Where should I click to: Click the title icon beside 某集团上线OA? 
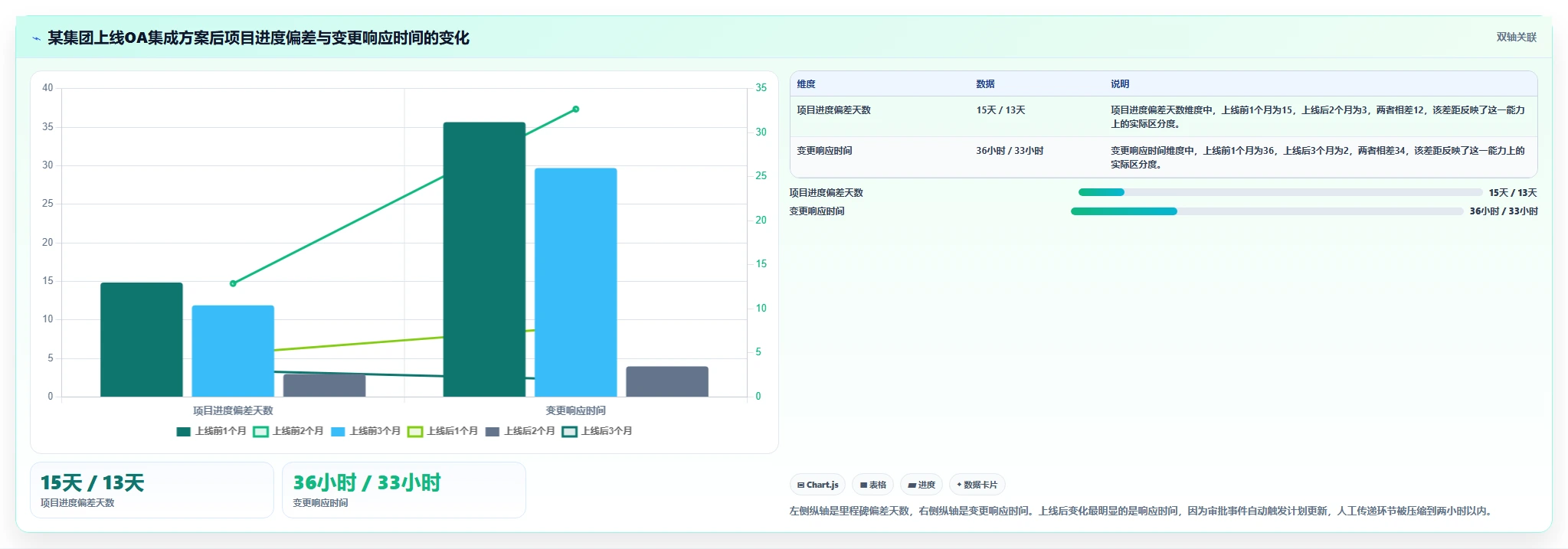tap(36, 38)
